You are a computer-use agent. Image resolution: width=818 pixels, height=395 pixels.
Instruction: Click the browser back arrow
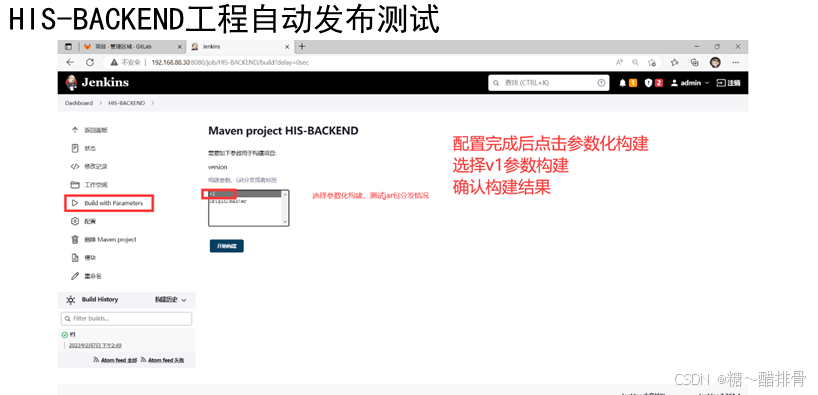coord(70,62)
